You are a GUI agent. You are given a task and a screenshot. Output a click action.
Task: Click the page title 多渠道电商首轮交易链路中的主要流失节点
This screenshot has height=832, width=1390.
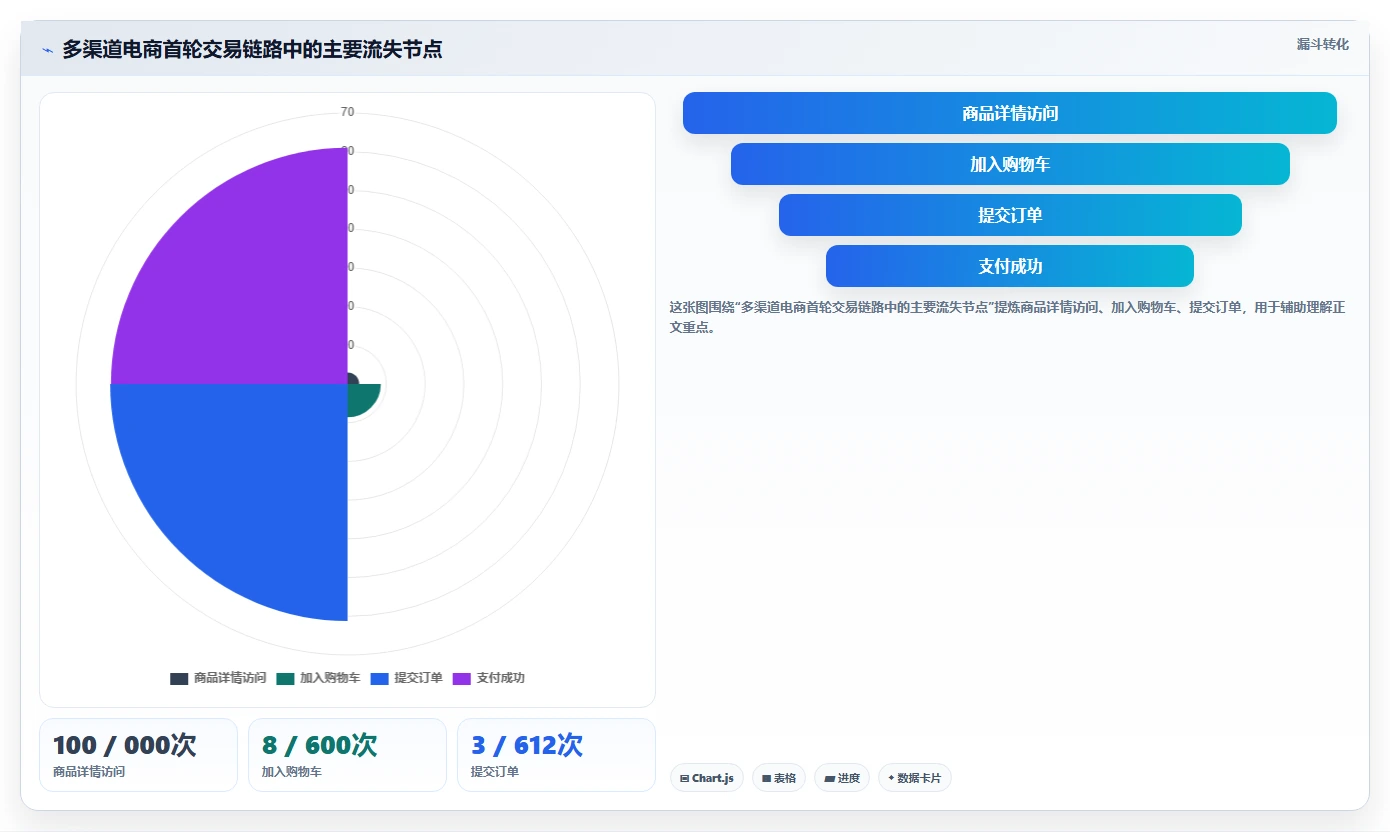tap(252, 49)
